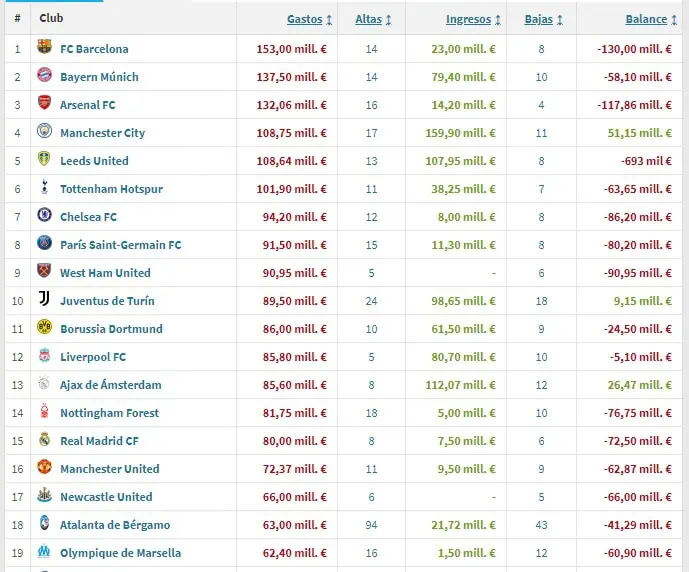The height and width of the screenshot is (572, 689).
Task: Click Nottingham Forest's -76,75 mill. € balance
Action: 637,413
